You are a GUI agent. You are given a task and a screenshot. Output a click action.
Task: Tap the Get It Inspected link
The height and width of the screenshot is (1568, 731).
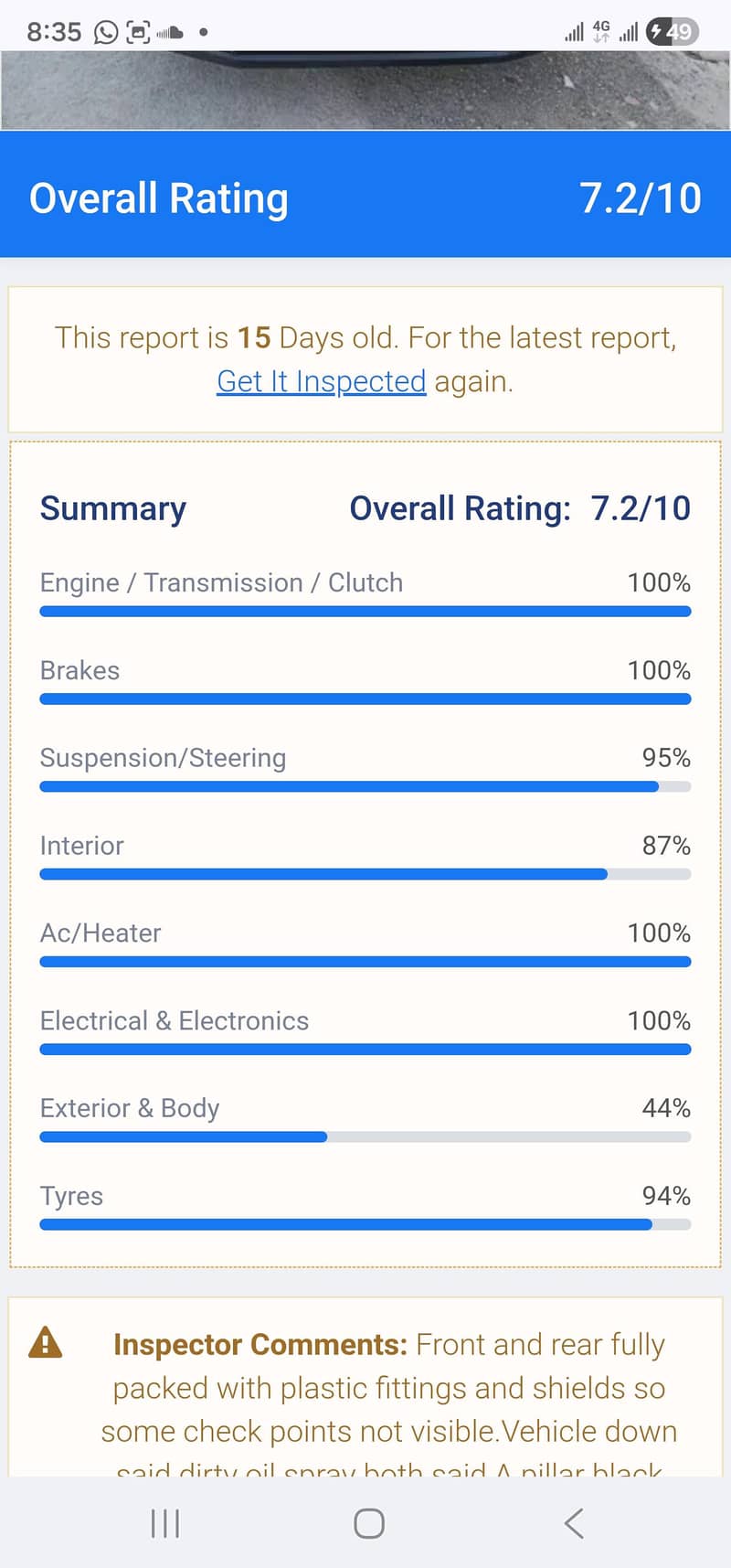coord(321,381)
